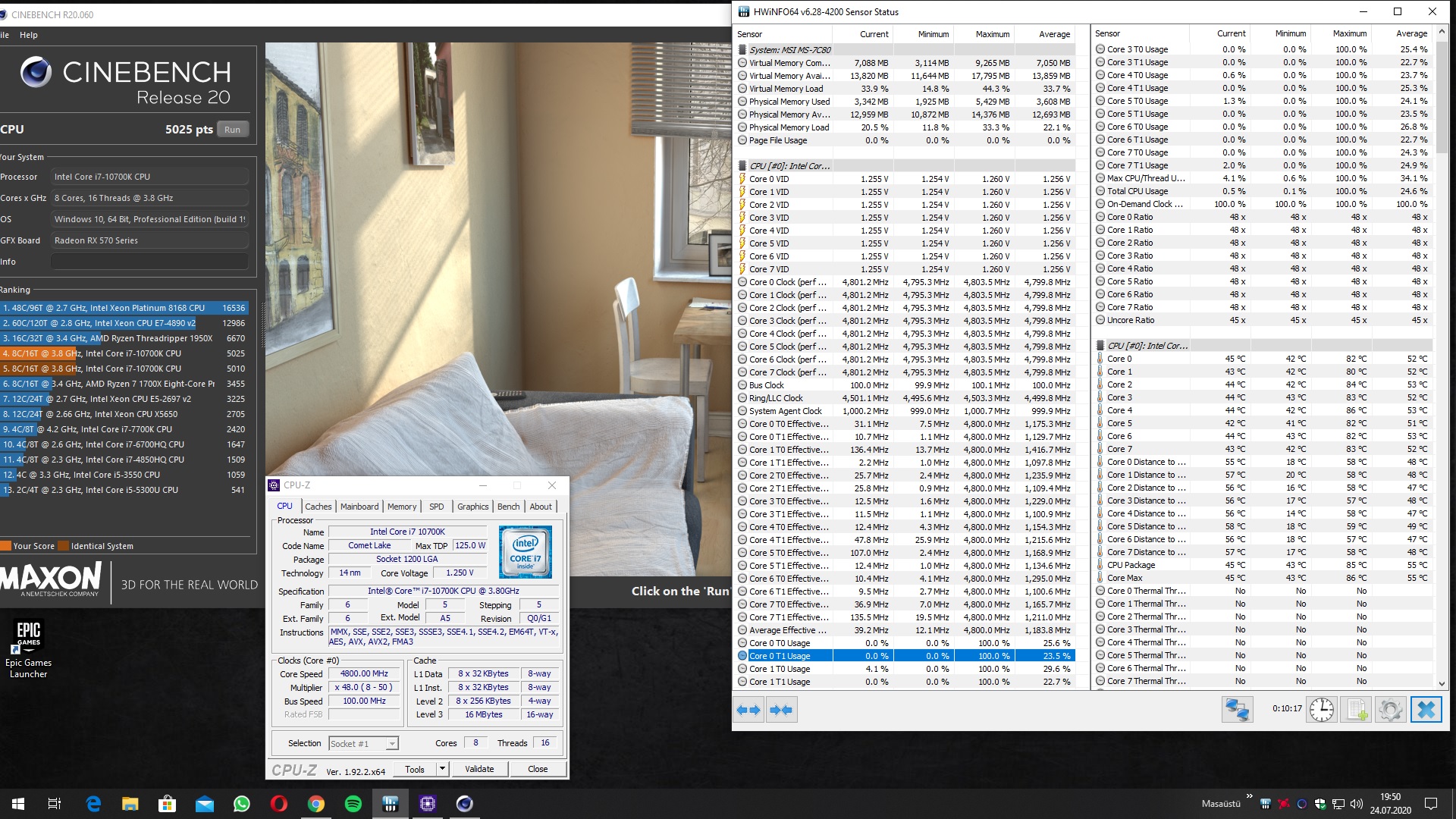Select Ring/LLC Clock sensor row
1456x819 pixels.
(x=905, y=398)
